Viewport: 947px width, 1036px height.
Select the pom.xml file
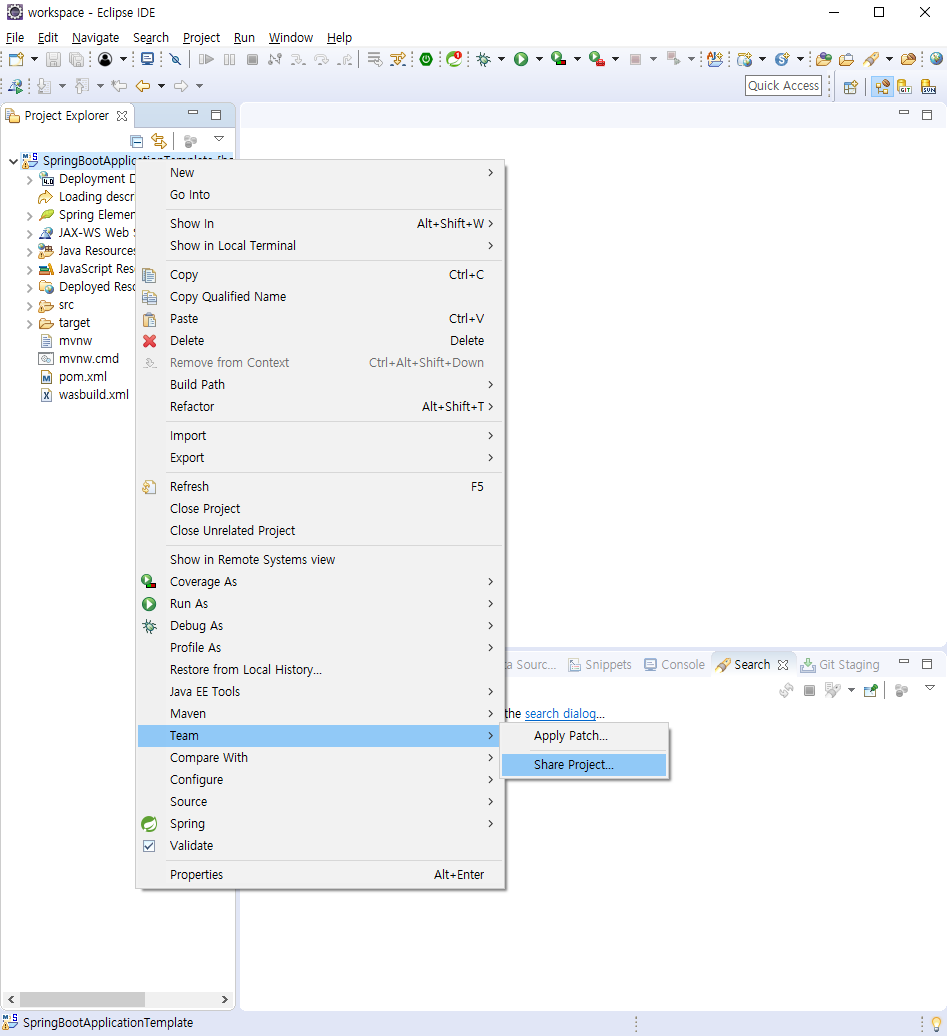[83, 377]
